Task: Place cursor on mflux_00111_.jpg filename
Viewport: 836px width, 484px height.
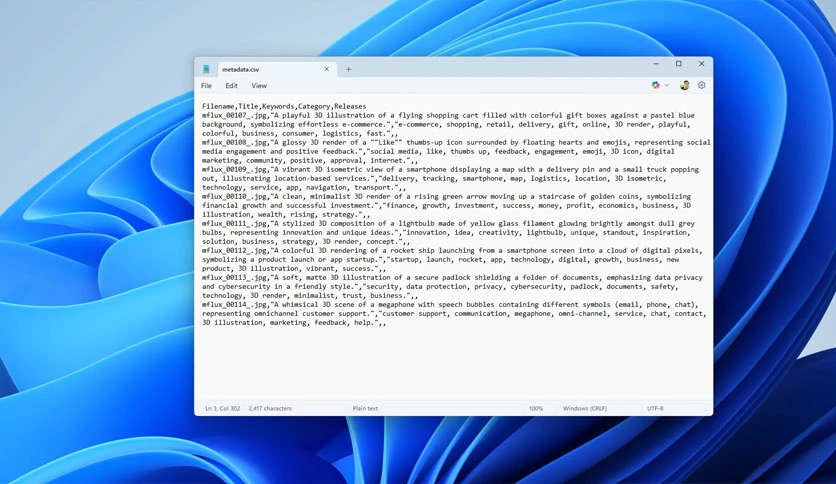Action: click(234, 223)
